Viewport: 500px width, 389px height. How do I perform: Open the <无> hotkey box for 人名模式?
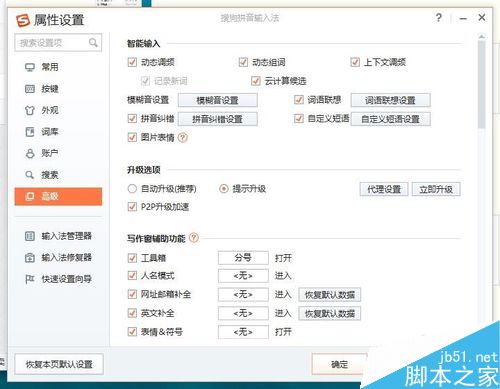(243, 276)
